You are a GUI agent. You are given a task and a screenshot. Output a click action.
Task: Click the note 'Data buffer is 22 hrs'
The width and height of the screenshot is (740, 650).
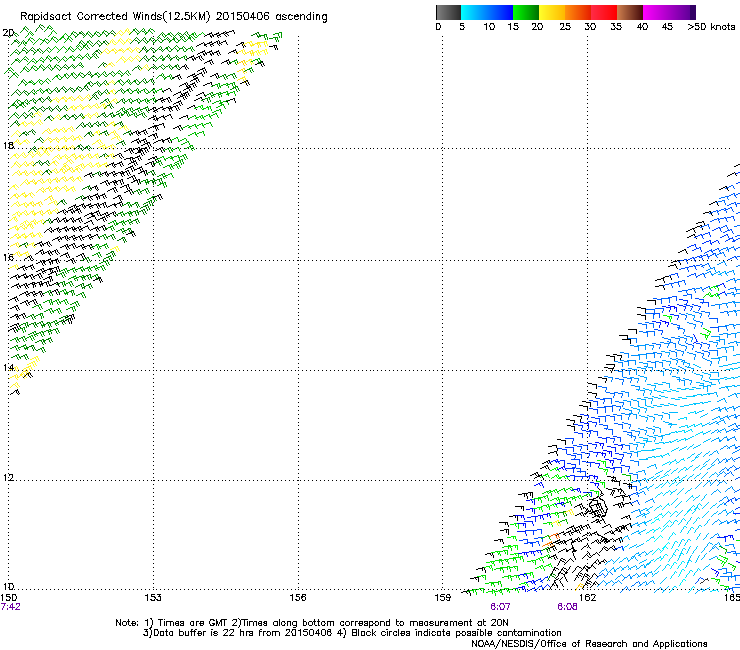point(204,633)
